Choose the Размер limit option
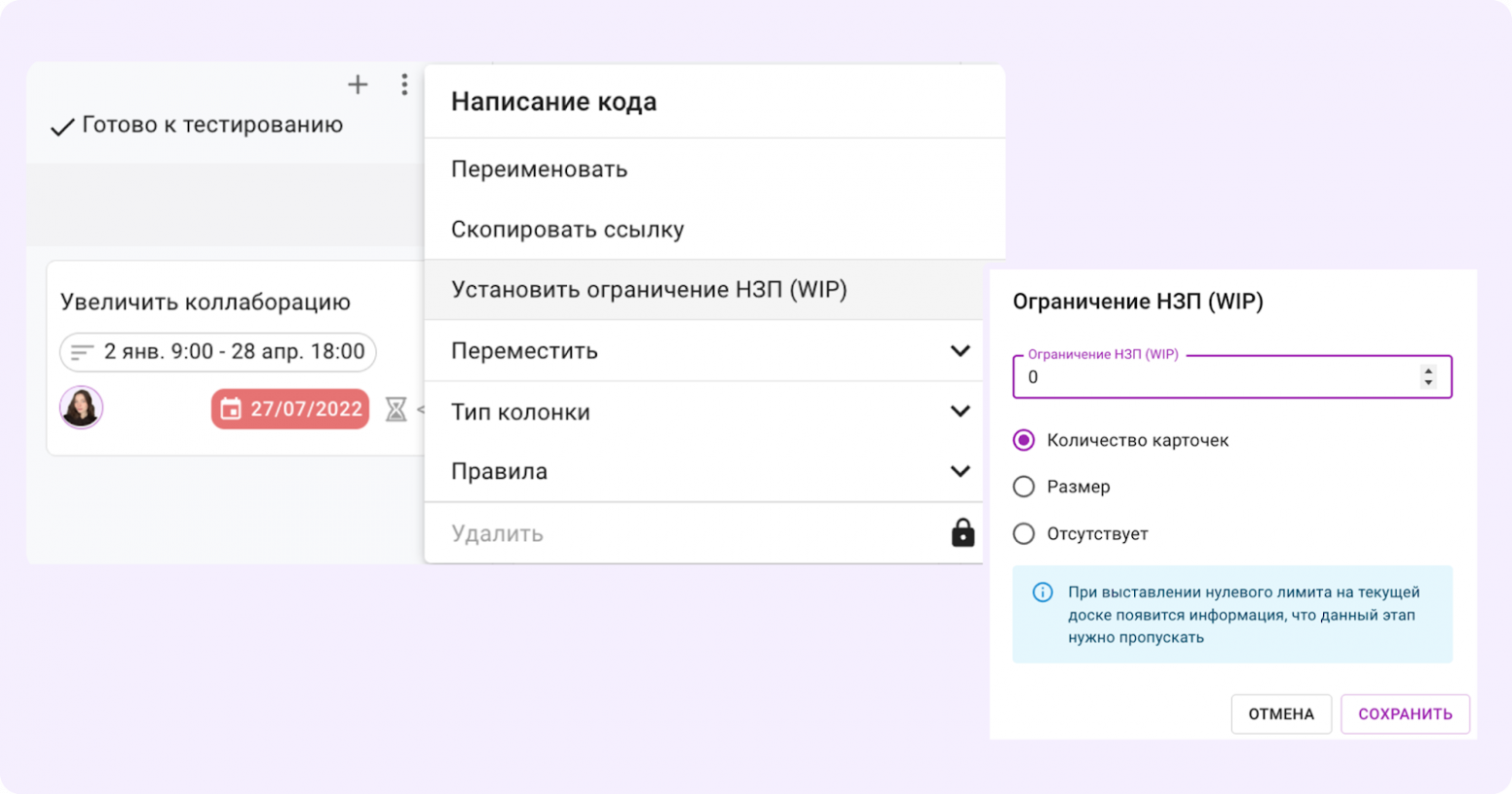This screenshot has height=794, width=1512. pyautogui.click(x=1024, y=487)
